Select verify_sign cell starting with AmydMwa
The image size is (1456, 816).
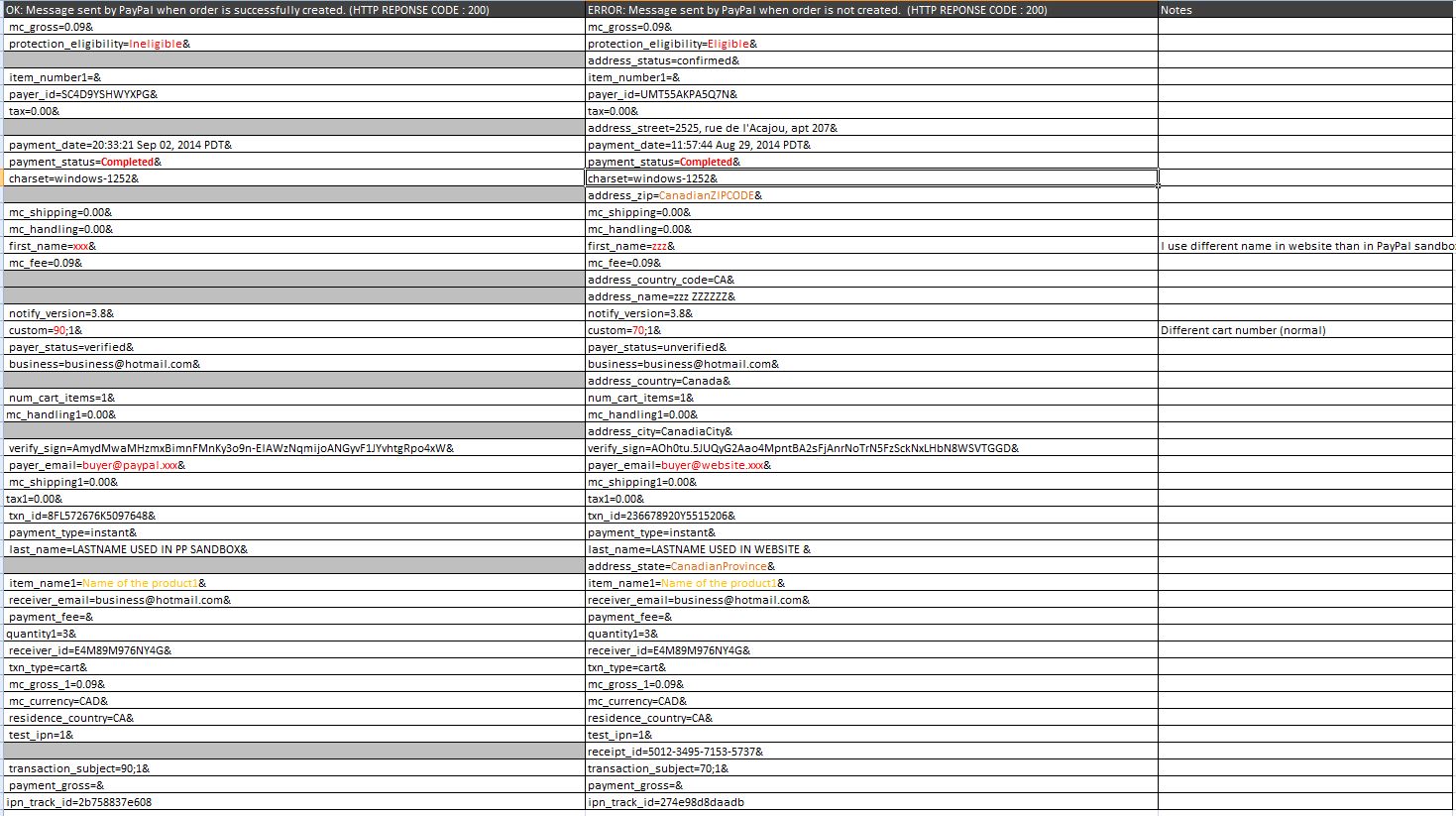(294, 448)
